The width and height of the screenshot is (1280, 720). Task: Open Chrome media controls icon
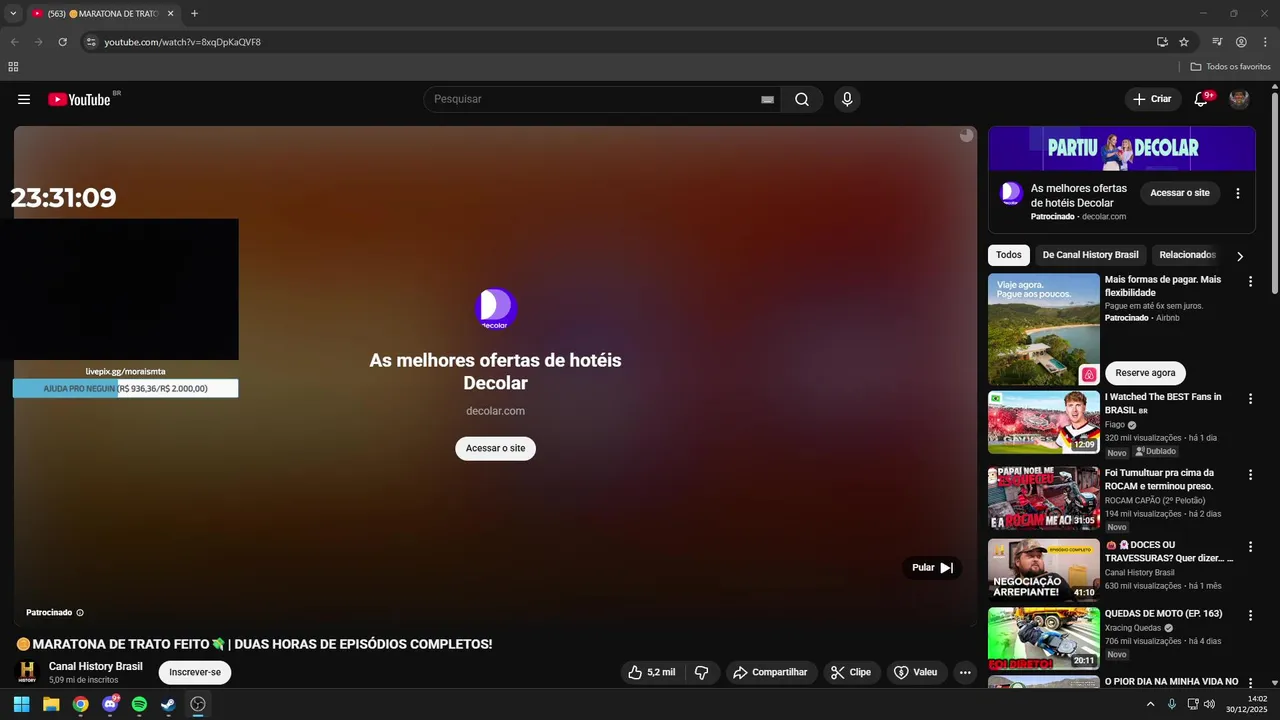1217,42
